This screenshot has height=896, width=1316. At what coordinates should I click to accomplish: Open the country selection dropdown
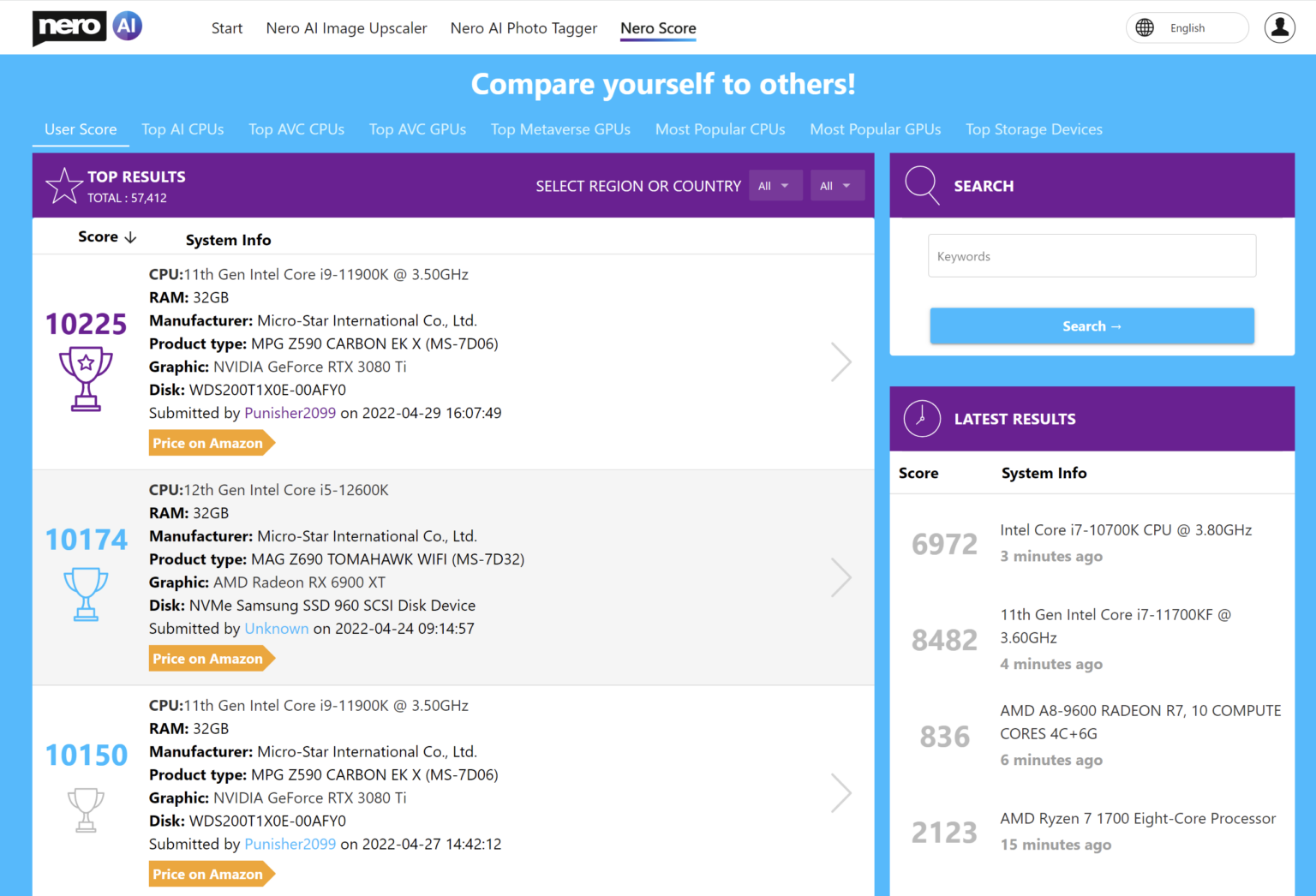[x=837, y=185]
